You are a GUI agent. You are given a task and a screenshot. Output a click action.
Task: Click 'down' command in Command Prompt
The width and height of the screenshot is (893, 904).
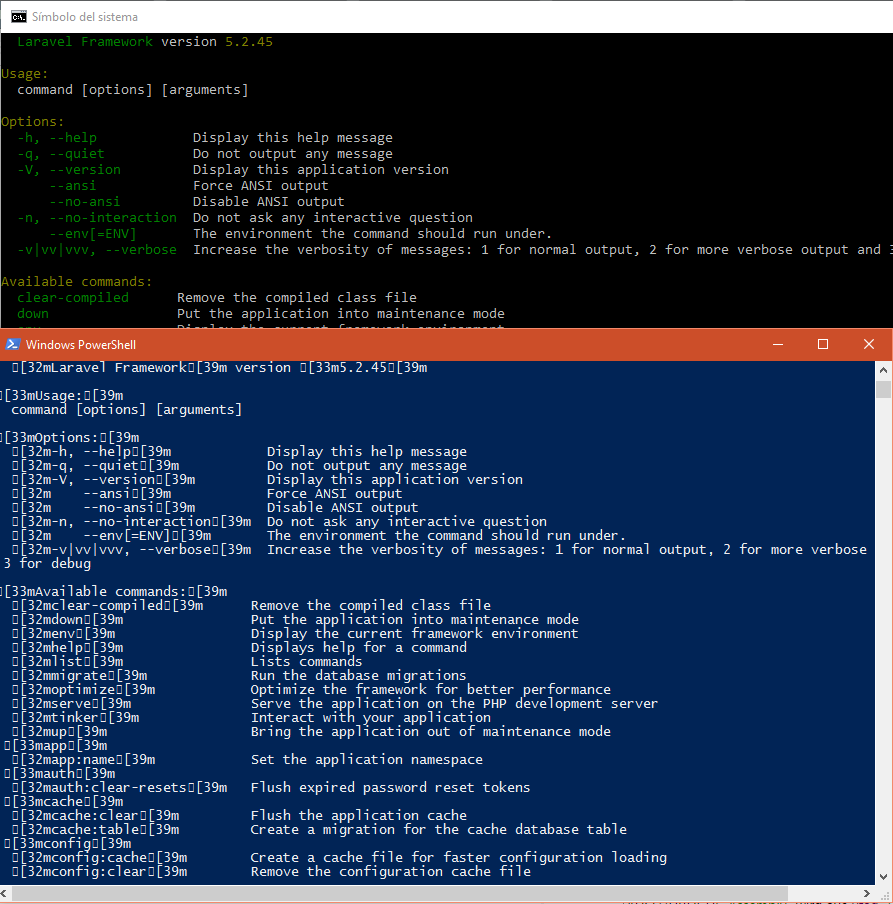tap(33, 314)
